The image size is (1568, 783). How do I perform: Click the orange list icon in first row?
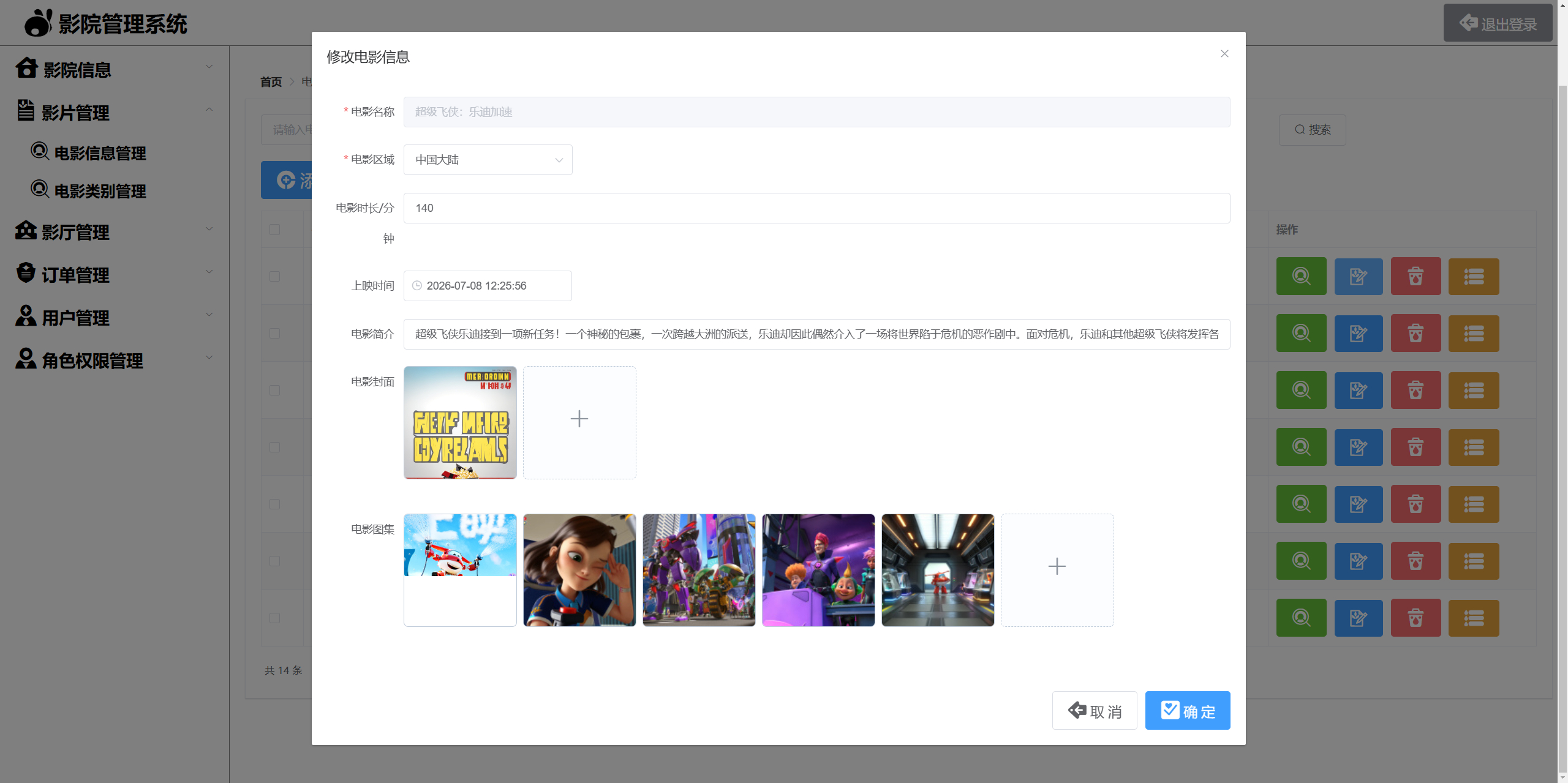pyautogui.click(x=1474, y=276)
